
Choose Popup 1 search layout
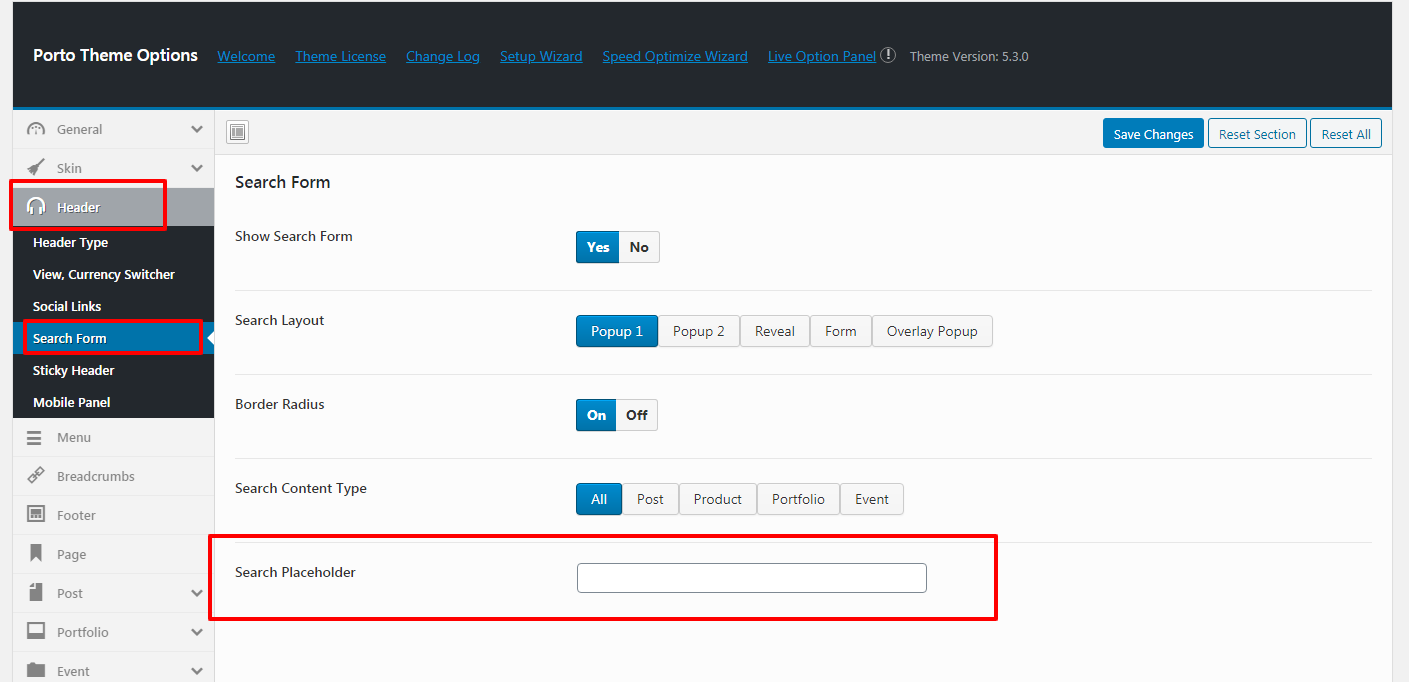(x=617, y=331)
